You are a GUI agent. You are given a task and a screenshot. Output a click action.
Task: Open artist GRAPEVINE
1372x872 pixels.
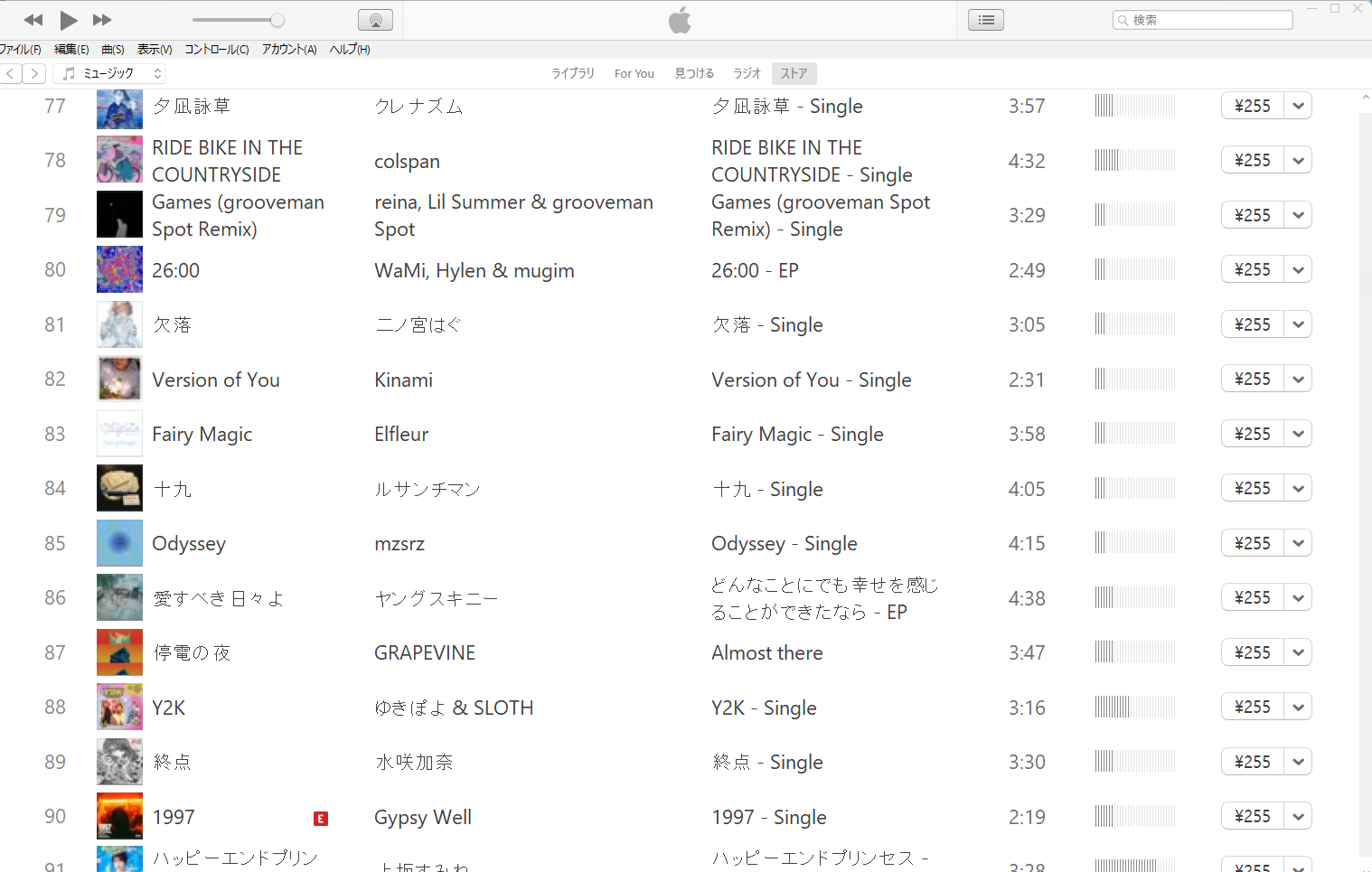(x=425, y=652)
